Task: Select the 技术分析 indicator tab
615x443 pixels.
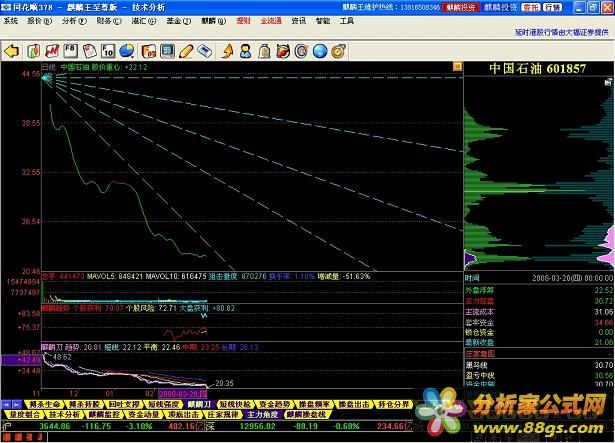Action: pyautogui.click(x=64, y=414)
